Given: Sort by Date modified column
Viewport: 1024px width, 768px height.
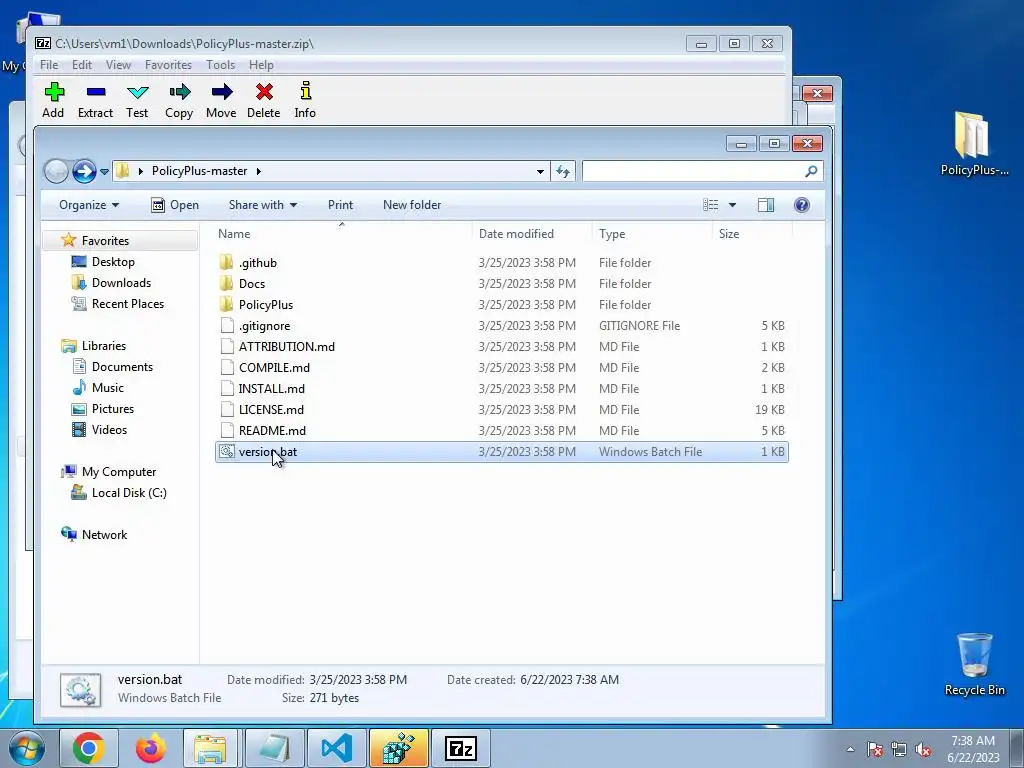Looking at the screenshot, I should (532, 234).
